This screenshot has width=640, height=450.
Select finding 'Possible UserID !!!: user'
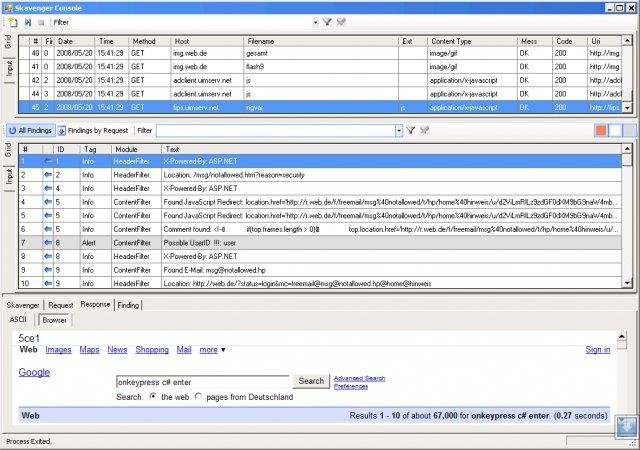point(320,243)
